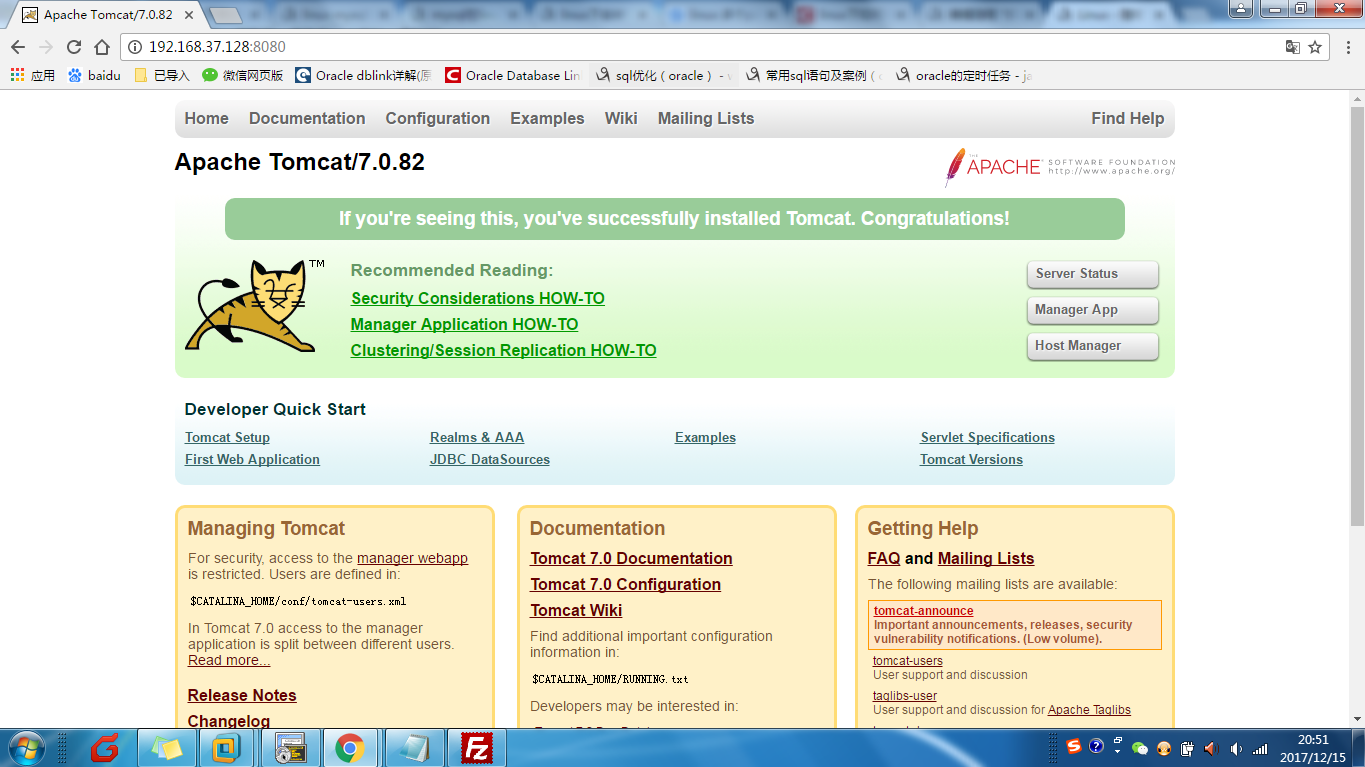
Task: Open Clustering/Session Replication HOW-TO link
Action: pyautogui.click(x=503, y=350)
